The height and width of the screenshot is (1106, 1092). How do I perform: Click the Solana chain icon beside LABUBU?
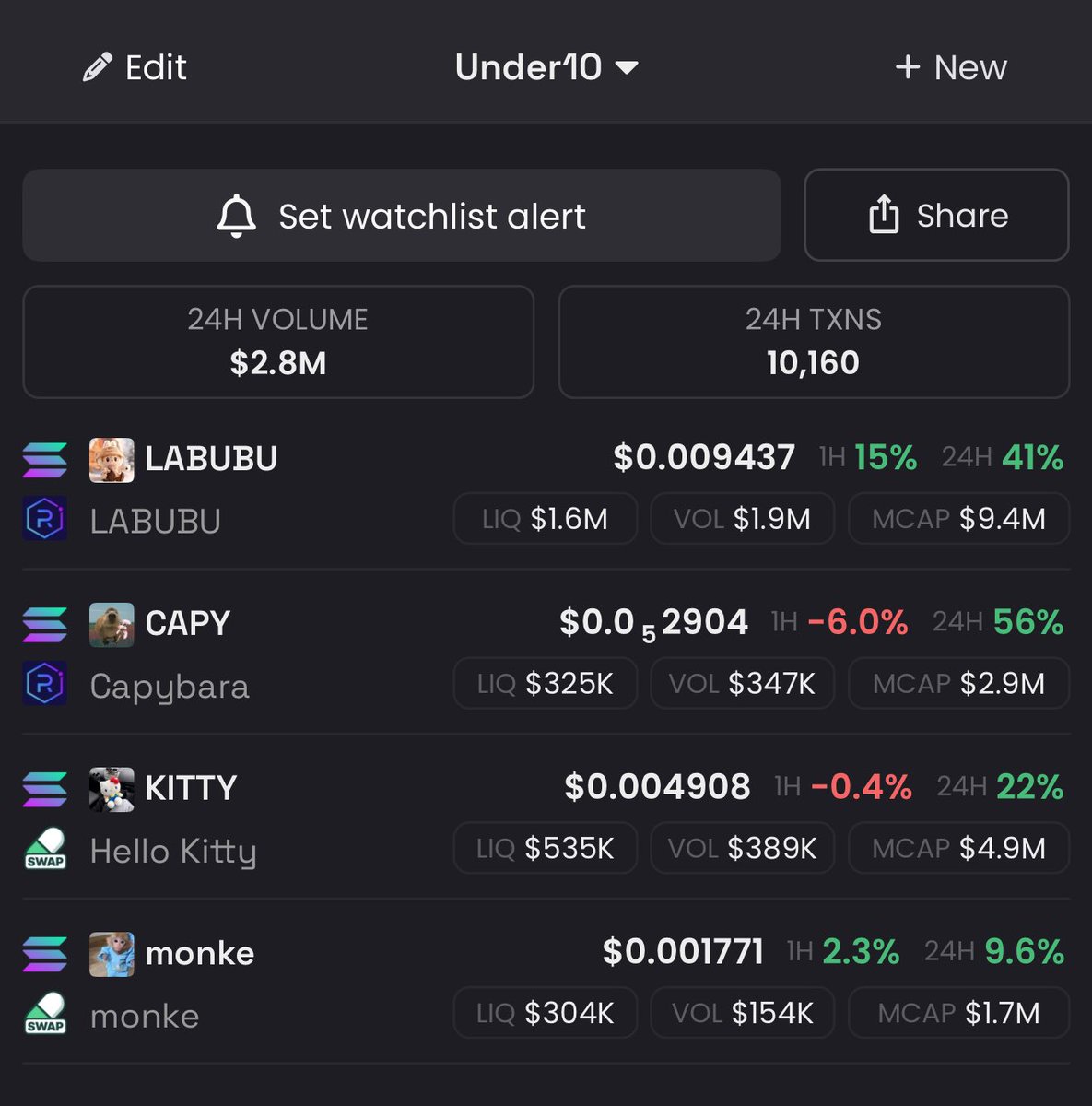click(45, 459)
